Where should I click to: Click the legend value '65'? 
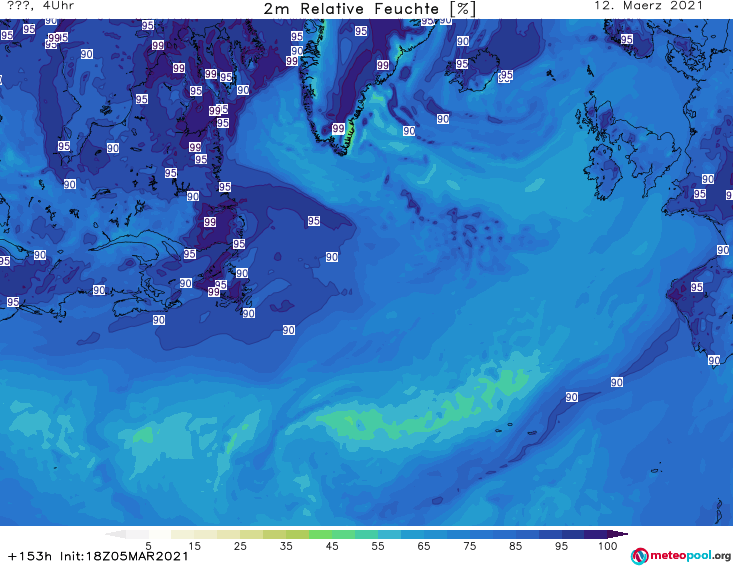[424, 546]
